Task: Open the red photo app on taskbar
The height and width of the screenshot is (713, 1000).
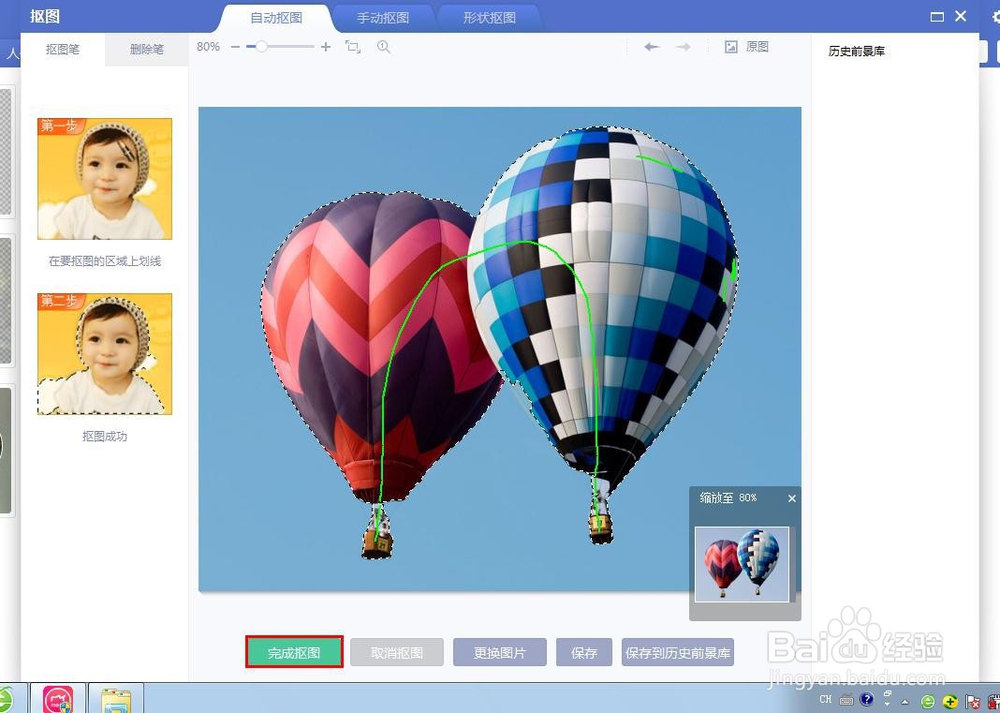Action: pos(57,698)
